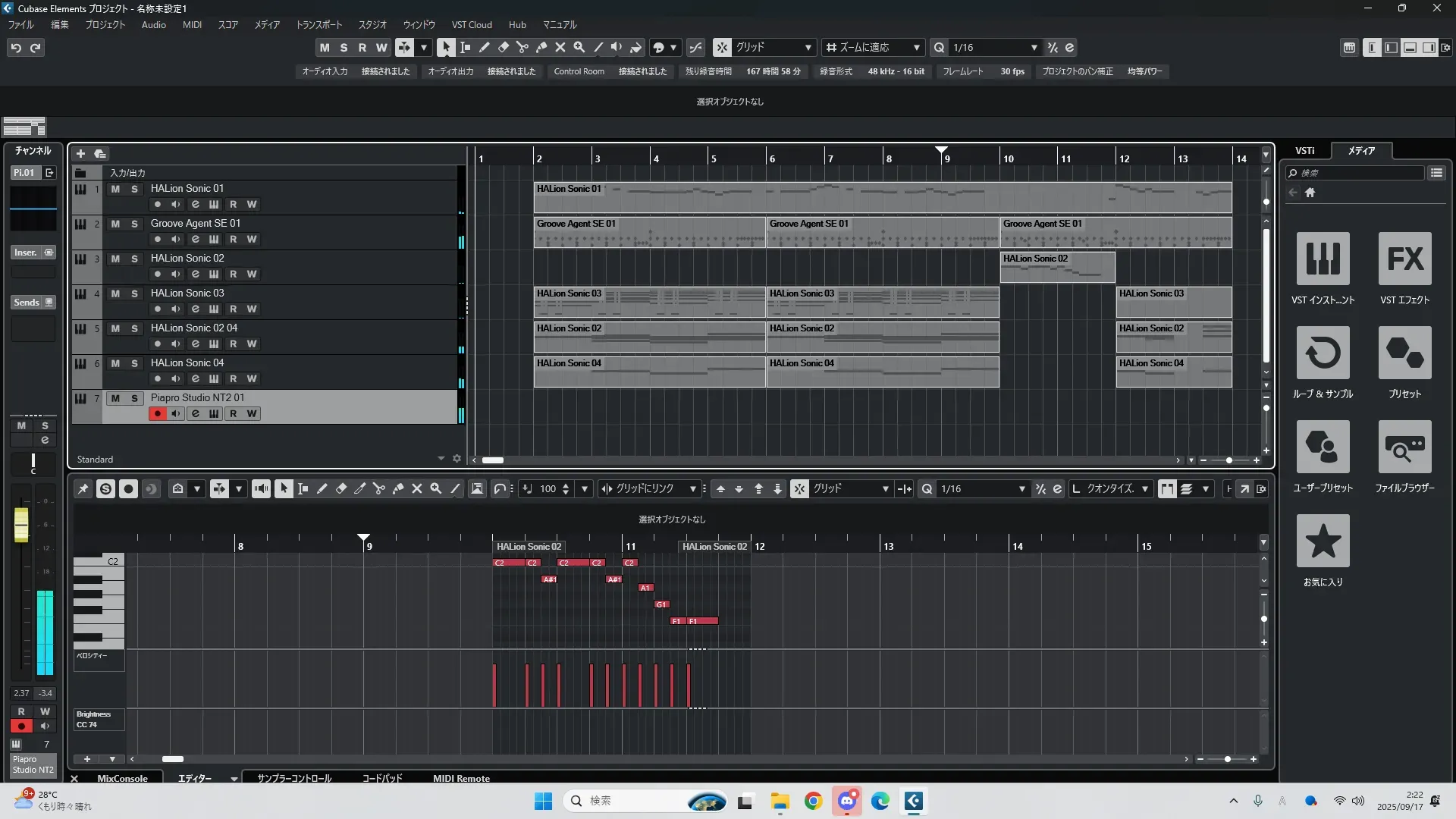Screen dimensions: 1456x819
Task: Click the Add Track plus icon
Action: [x=80, y=154]
